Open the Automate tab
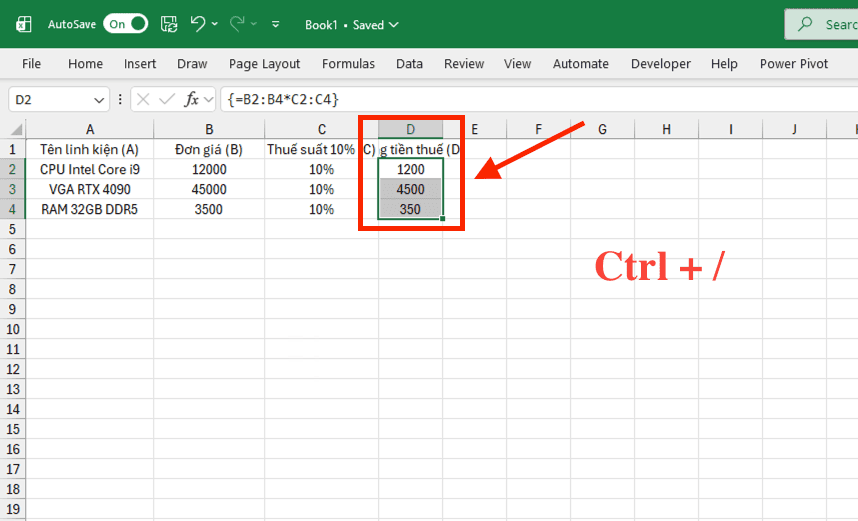This screenshot has width=858, height=521. [581, 63]
